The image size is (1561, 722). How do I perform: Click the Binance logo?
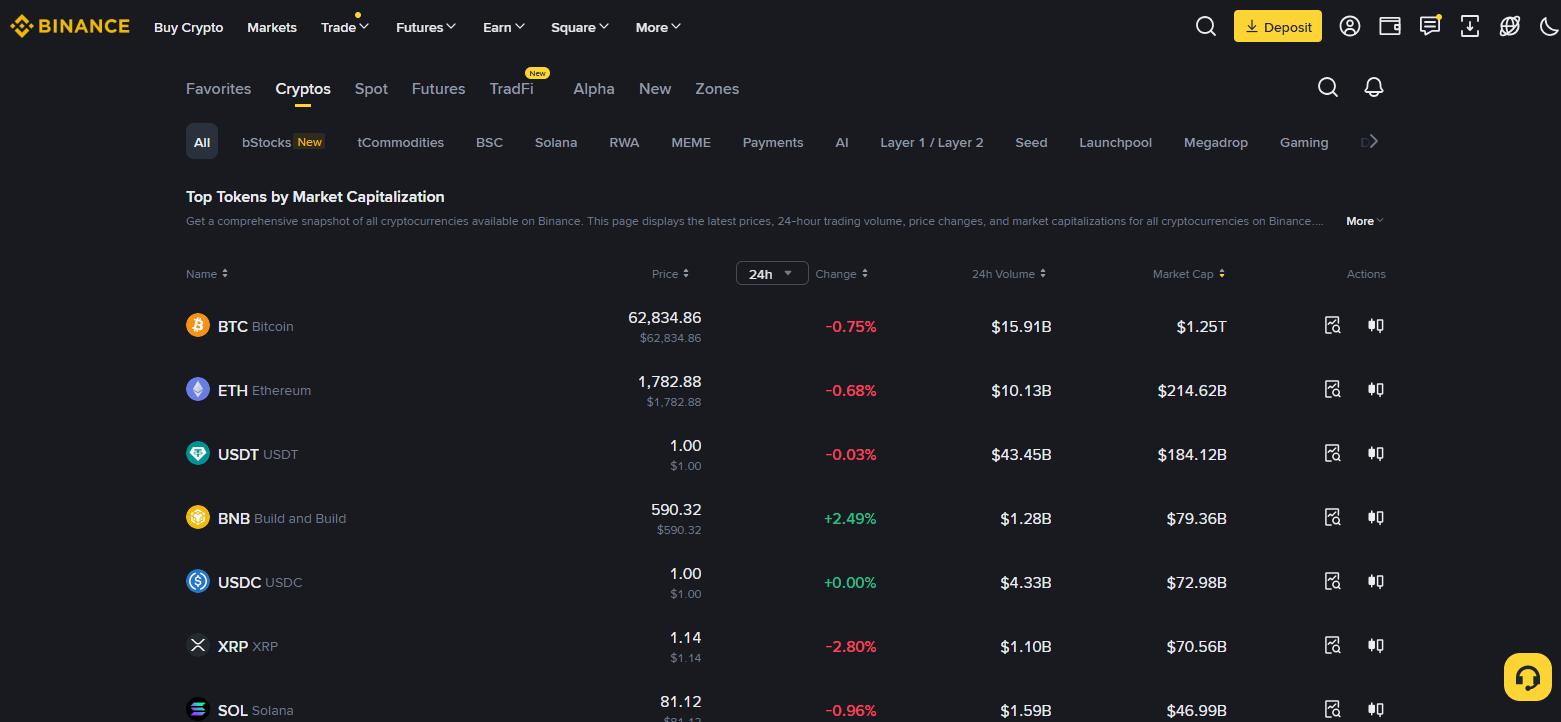pyautogui.click(x=70, y=27)
